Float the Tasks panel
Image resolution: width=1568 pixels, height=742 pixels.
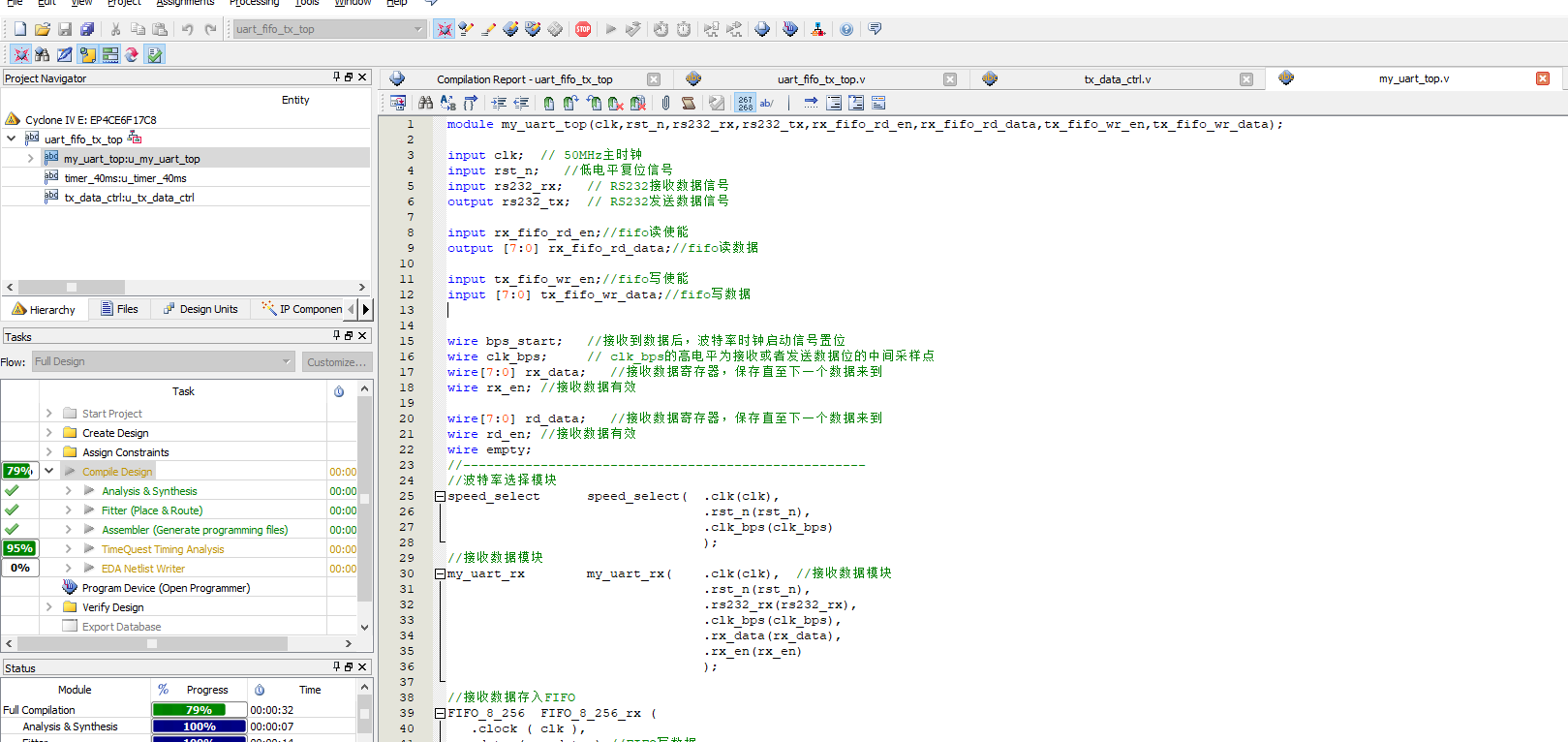pyautogui.click(x=349, y=335)
